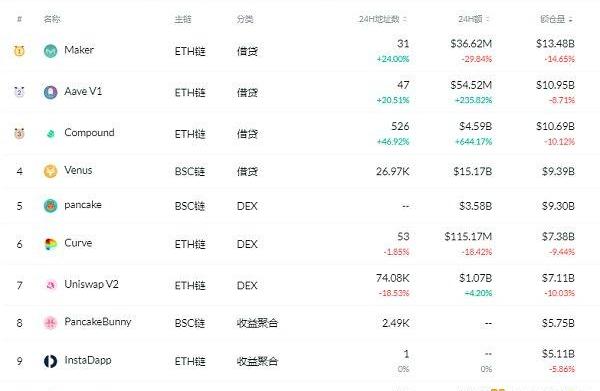Click the Venus yellow coin icon

pyautogui.click(x=51, y=171)
